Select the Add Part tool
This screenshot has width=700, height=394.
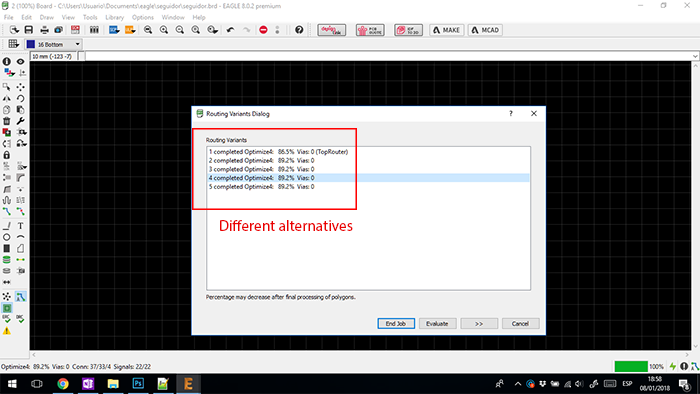7,132
